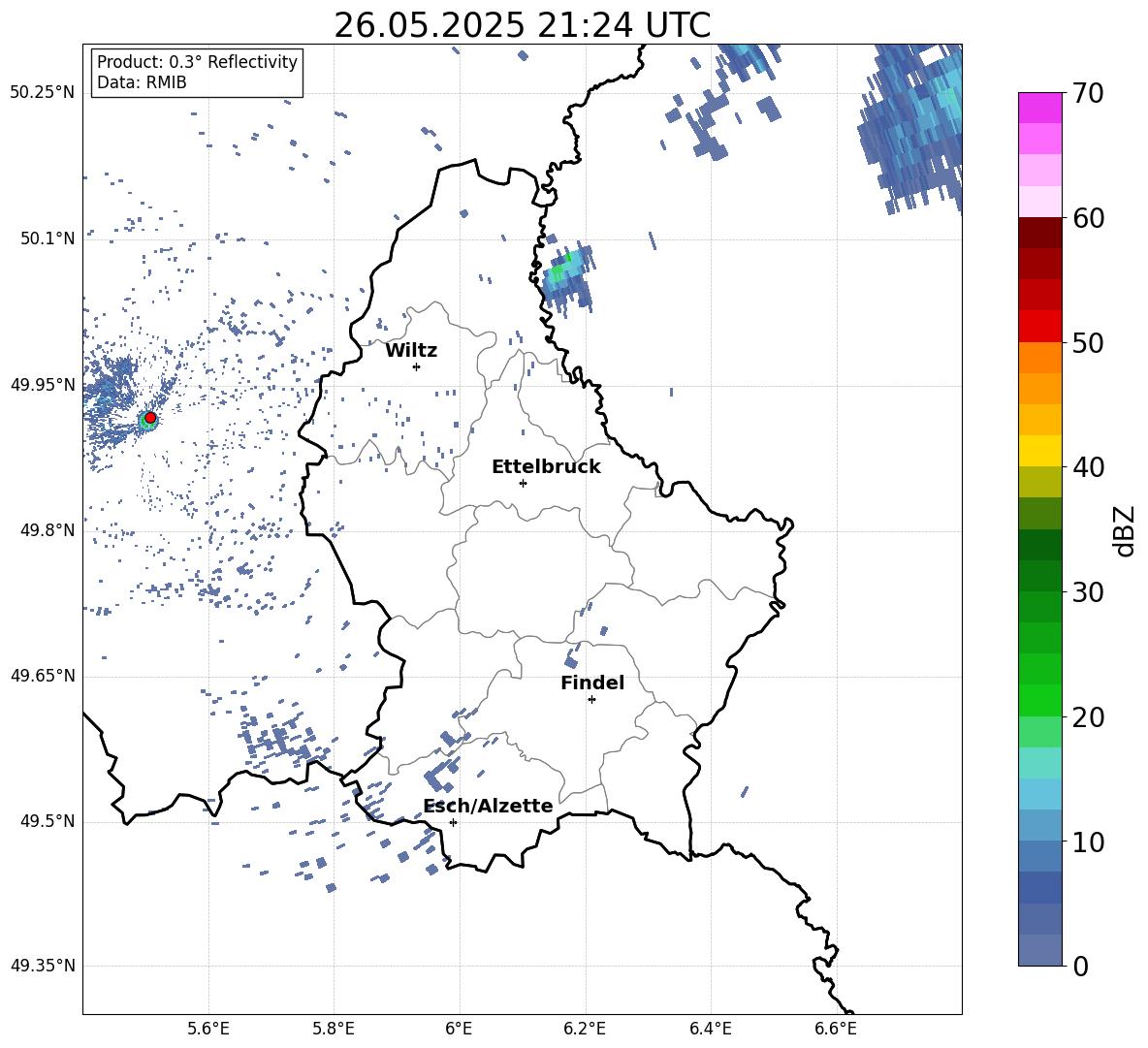Click the Wiltz city label
The height and width of the screenshot is (1048, 1148).
(x=411, y=351)
